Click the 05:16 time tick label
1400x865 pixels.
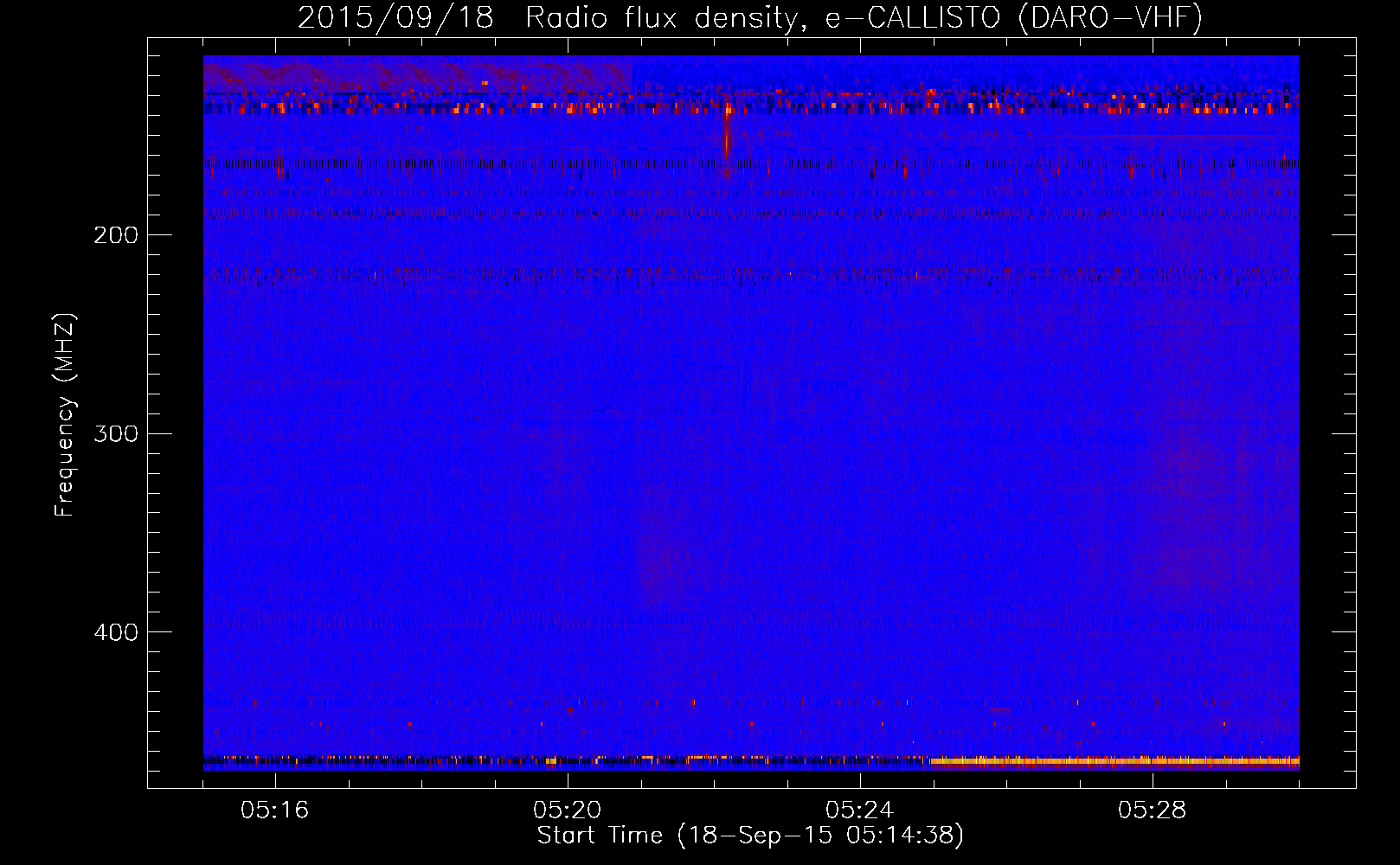[275, 811]
